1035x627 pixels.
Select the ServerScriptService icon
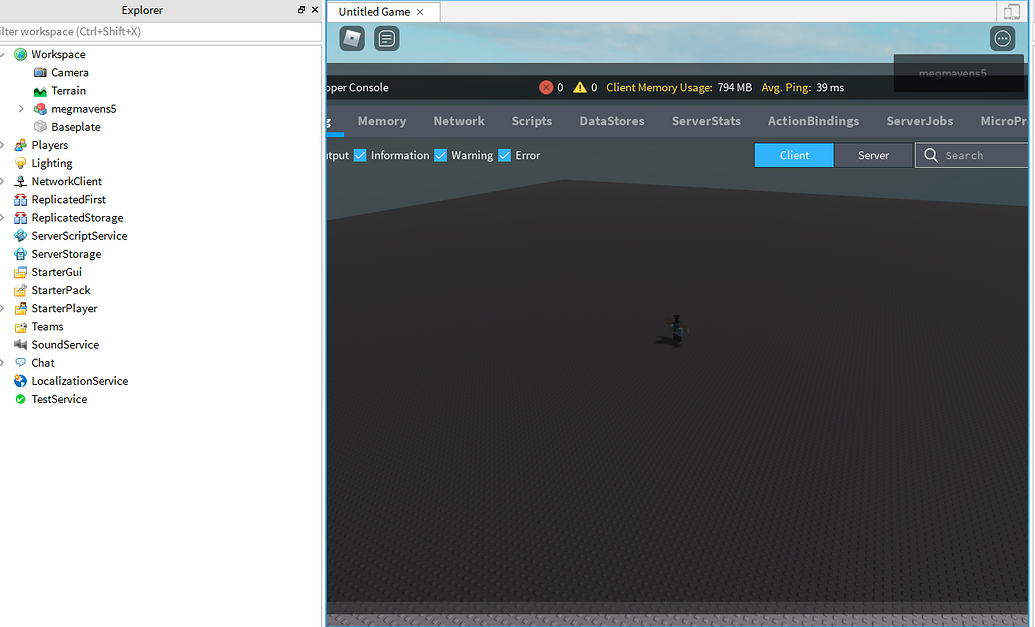point(20,235)
